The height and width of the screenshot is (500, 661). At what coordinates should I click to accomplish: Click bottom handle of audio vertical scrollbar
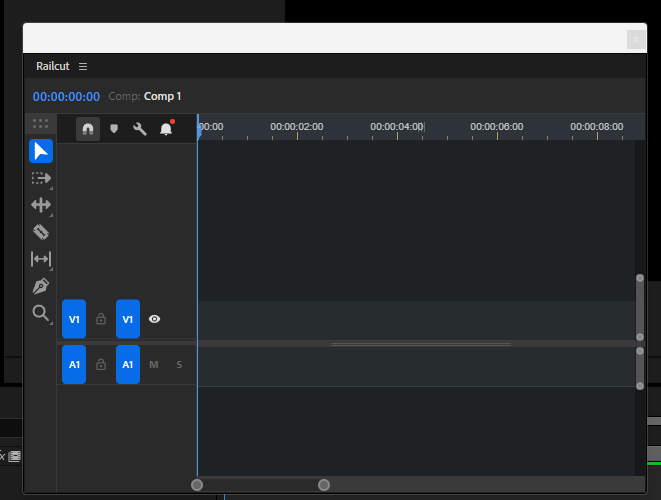pos(640,386)
